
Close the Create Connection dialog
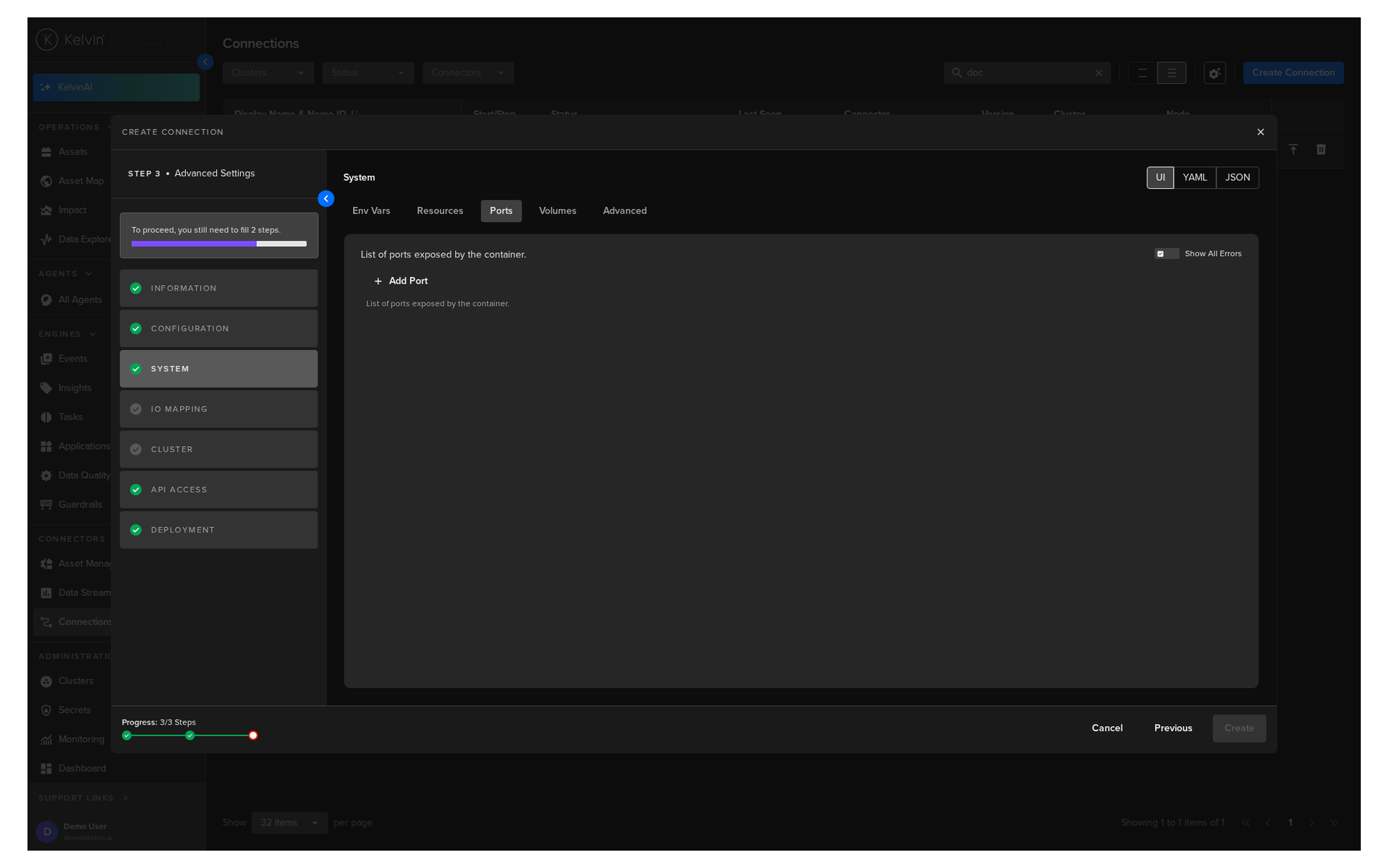[x=1260, y=132]
